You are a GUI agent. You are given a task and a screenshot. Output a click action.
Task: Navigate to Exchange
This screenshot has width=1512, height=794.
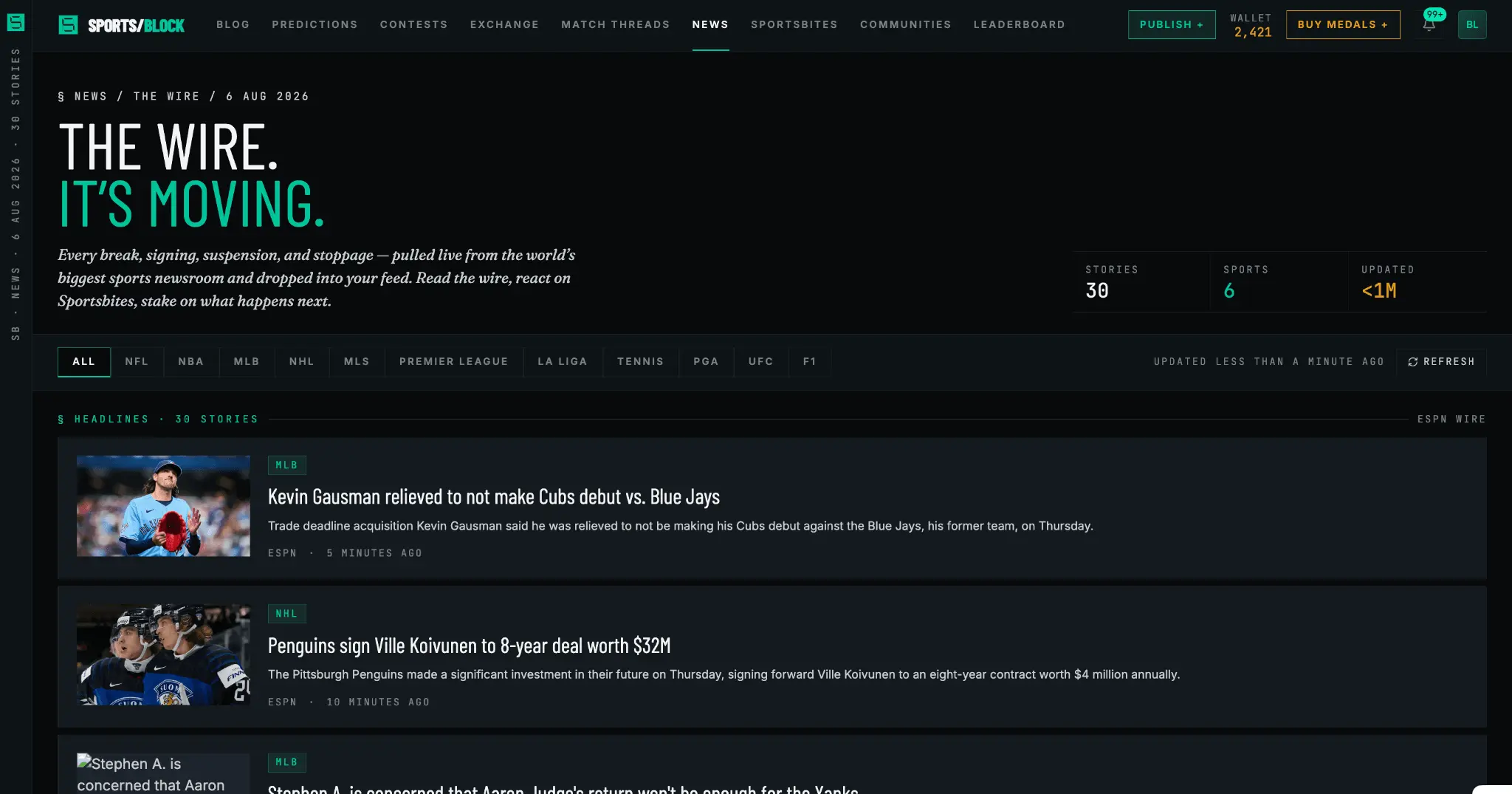505,24
